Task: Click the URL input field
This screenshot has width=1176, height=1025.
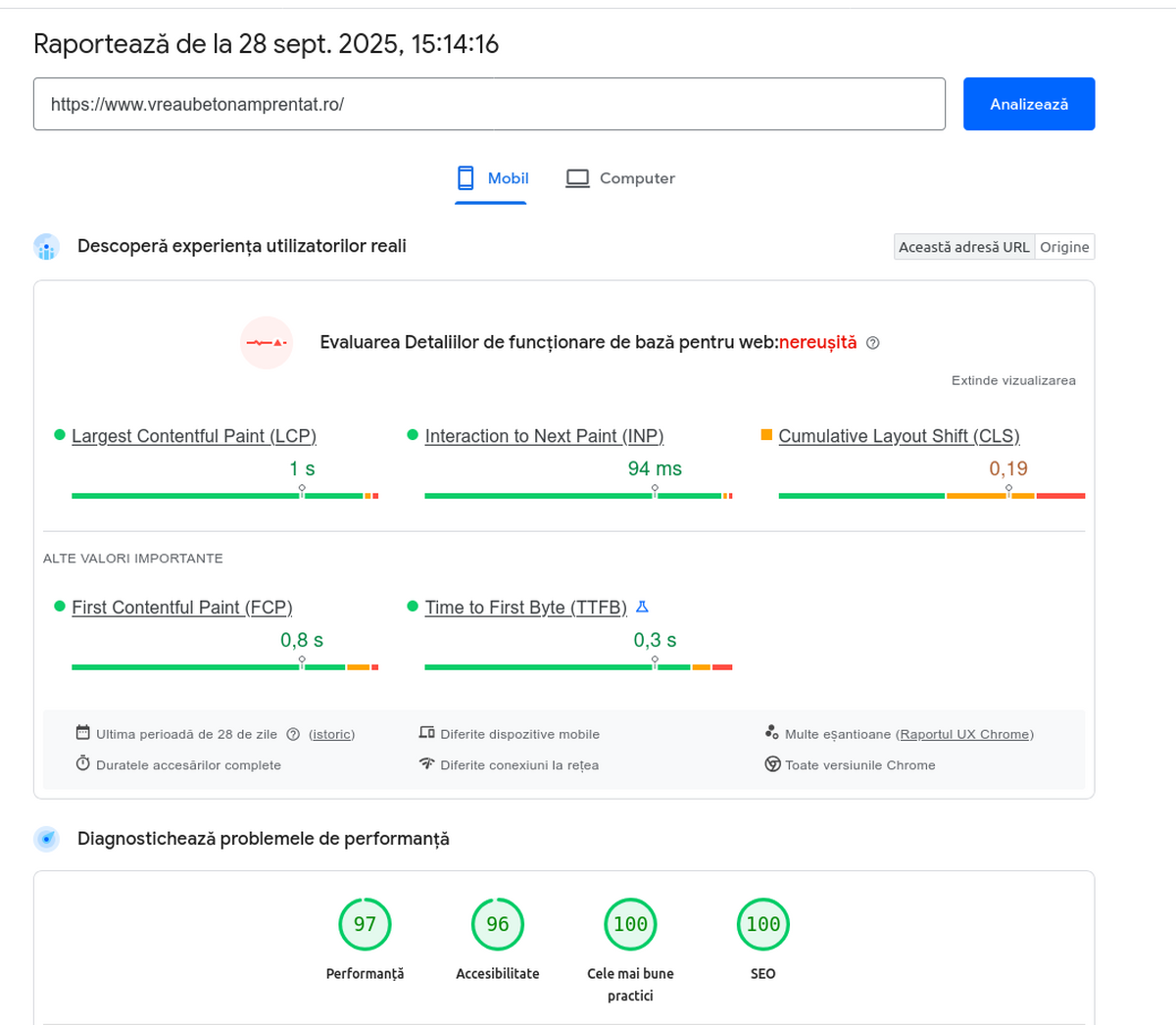Action: 489,104
